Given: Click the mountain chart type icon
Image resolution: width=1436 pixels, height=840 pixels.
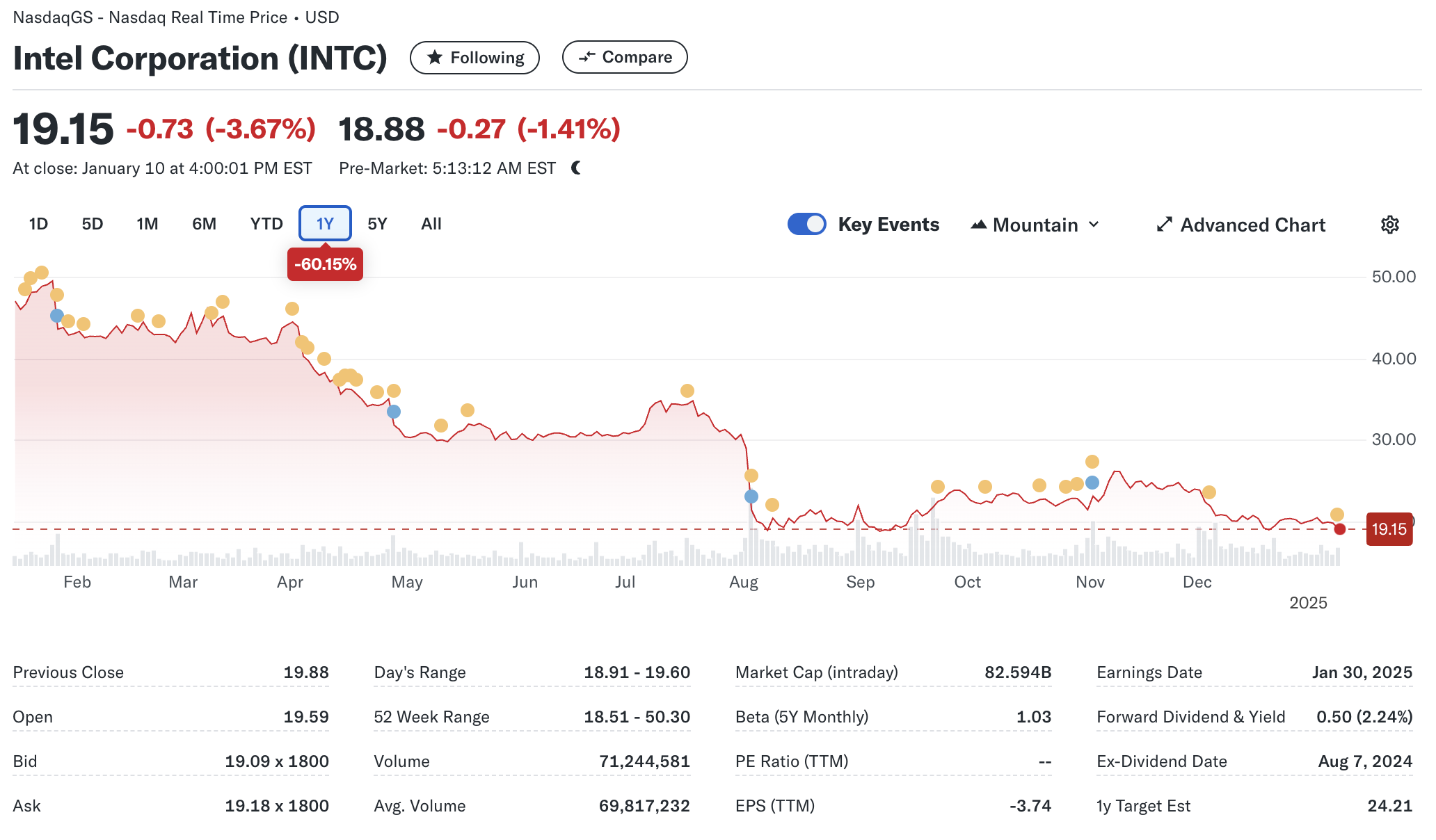Looking at the screenshot, I should pyautogui.click(x=978, y=225).
